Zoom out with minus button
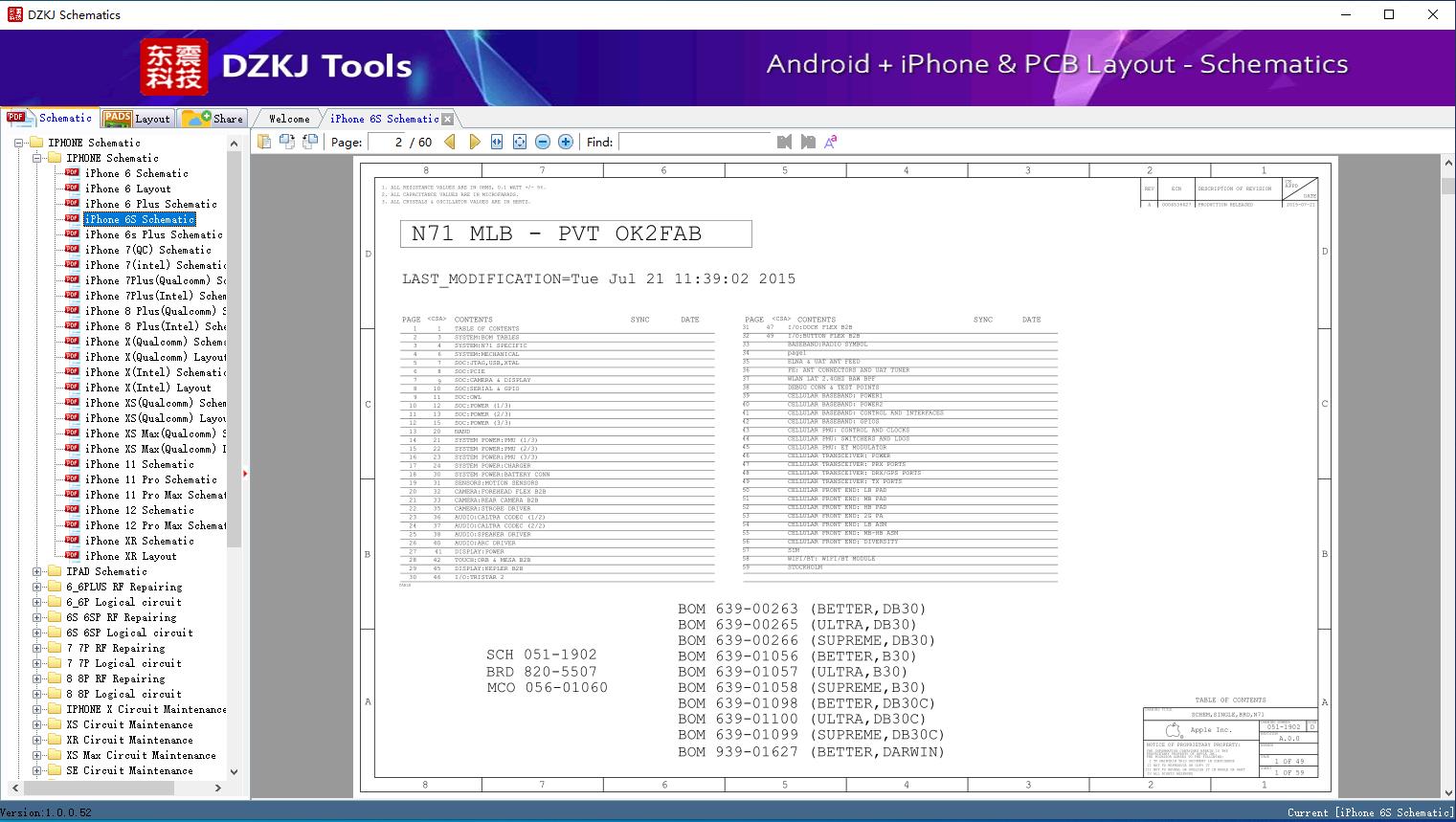This screenshot has width=1456, height=822. point(543,142)
